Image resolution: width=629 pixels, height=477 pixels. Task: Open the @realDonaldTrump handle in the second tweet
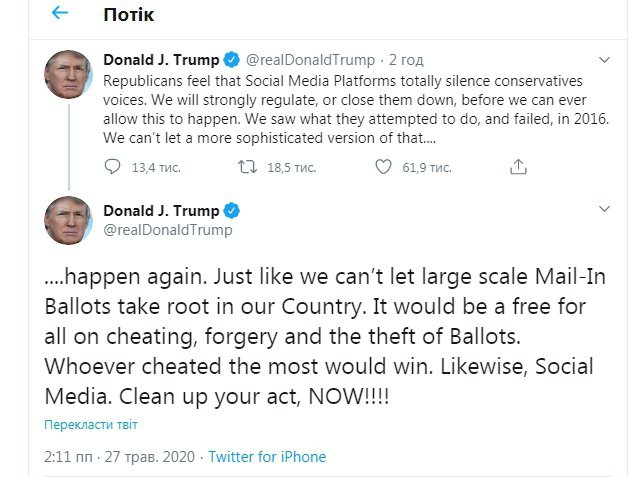(x=167, y=230)
